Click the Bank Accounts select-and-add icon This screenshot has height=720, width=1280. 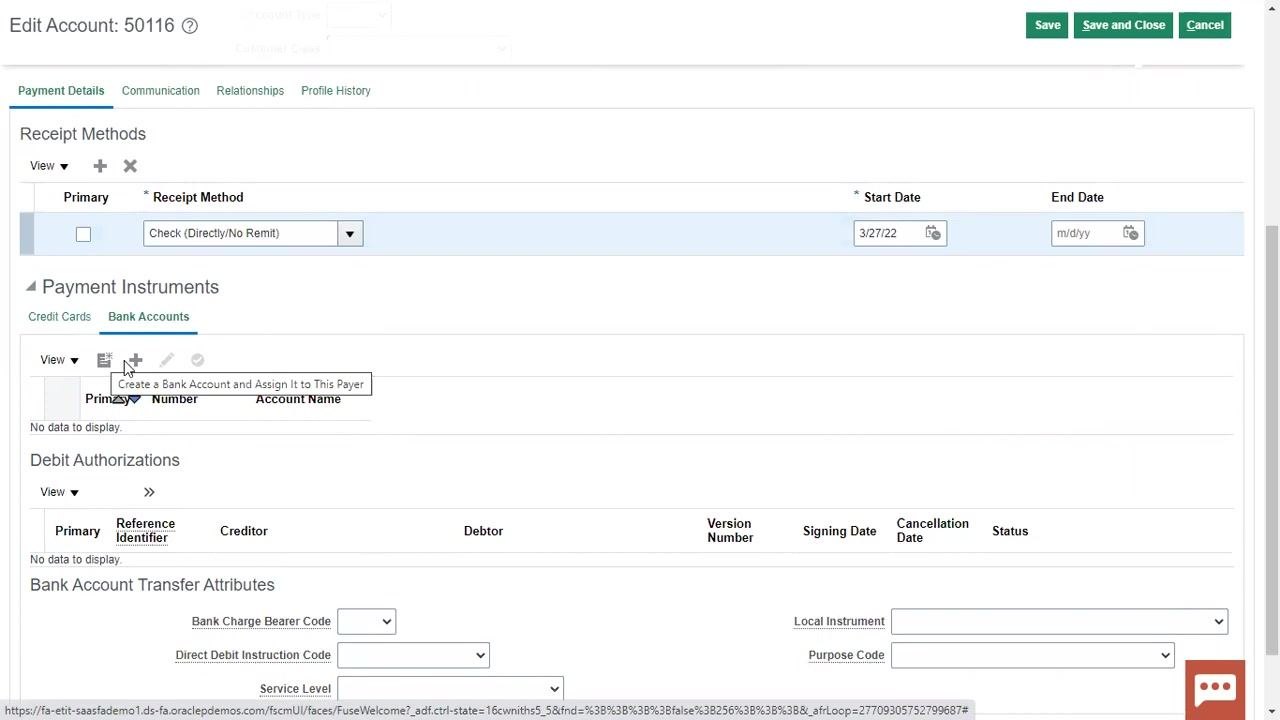tap(104, 360)
